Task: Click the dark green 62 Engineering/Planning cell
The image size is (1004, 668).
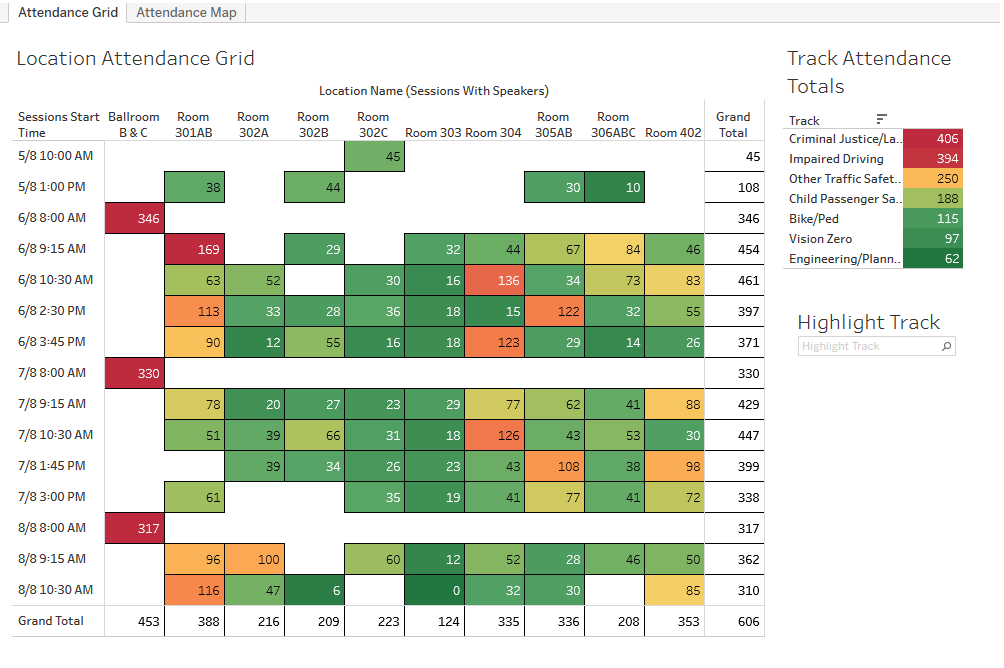Action: tap(933, 259)
